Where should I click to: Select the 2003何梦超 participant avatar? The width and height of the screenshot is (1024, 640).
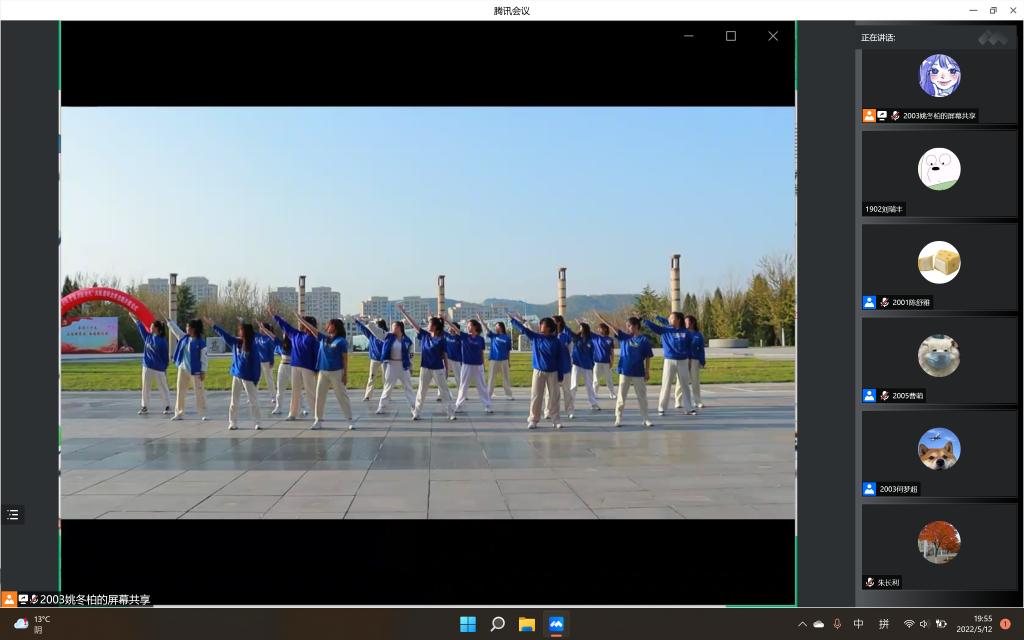939,449
